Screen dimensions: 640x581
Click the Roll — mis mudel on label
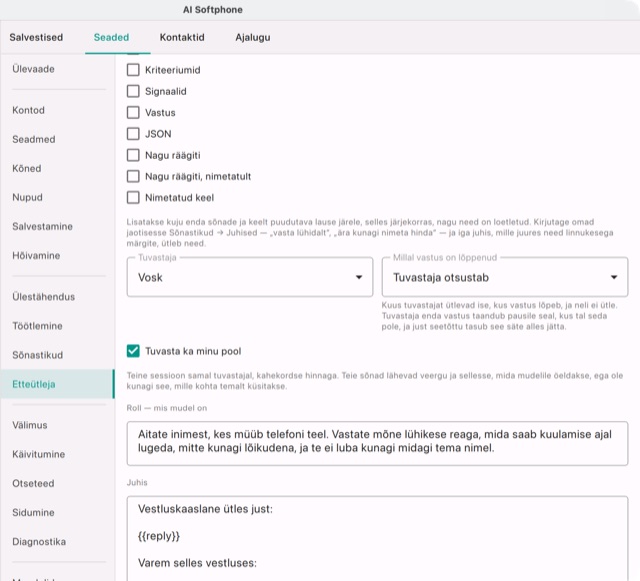coord(167,408)
